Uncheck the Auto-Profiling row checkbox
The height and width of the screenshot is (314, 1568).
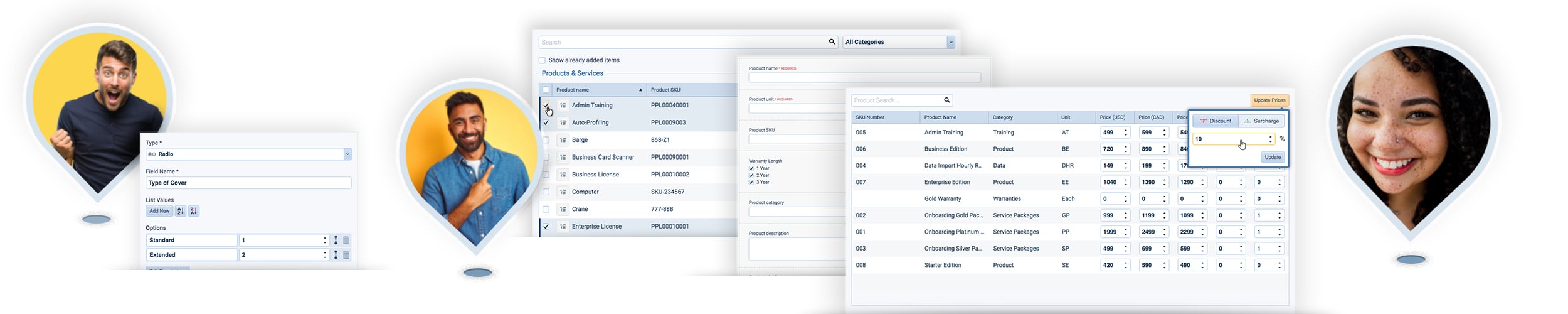pos(546,122)
